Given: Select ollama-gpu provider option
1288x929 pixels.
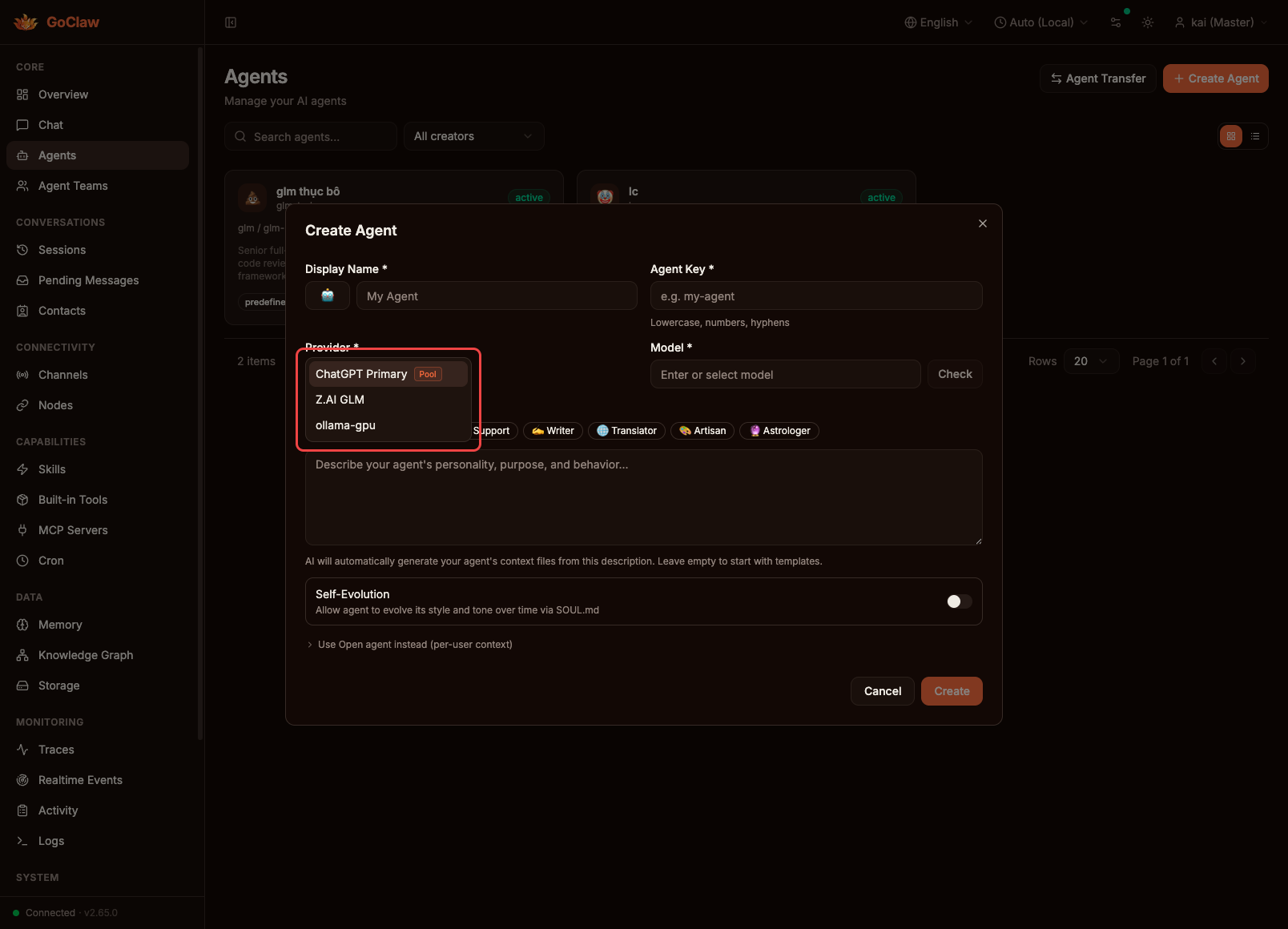Looking at the screenshot, I should click(x=388, y=425).
